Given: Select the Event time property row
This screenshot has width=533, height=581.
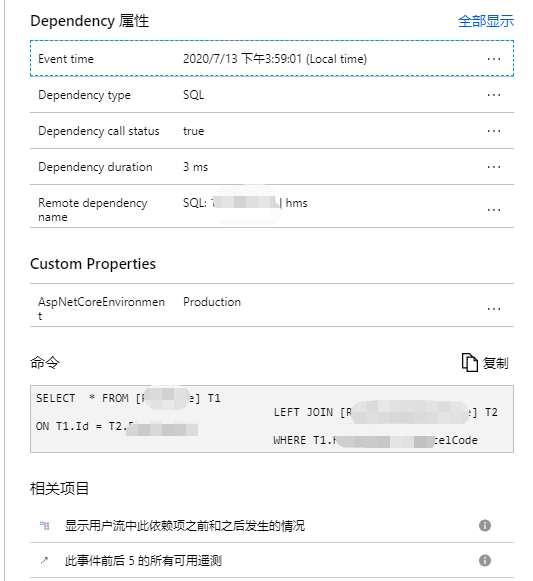Looking at the screenshot, I should [x=272, y=59].
